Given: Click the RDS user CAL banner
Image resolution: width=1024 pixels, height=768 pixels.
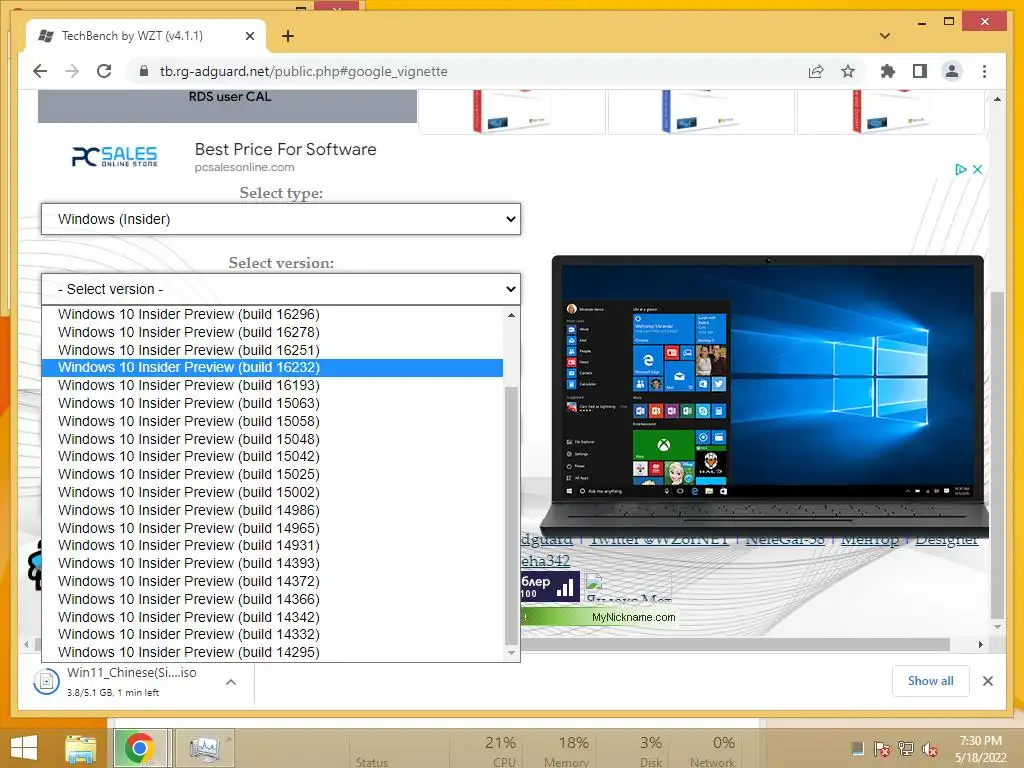Looking at the screenshot, I should (227, 106).
